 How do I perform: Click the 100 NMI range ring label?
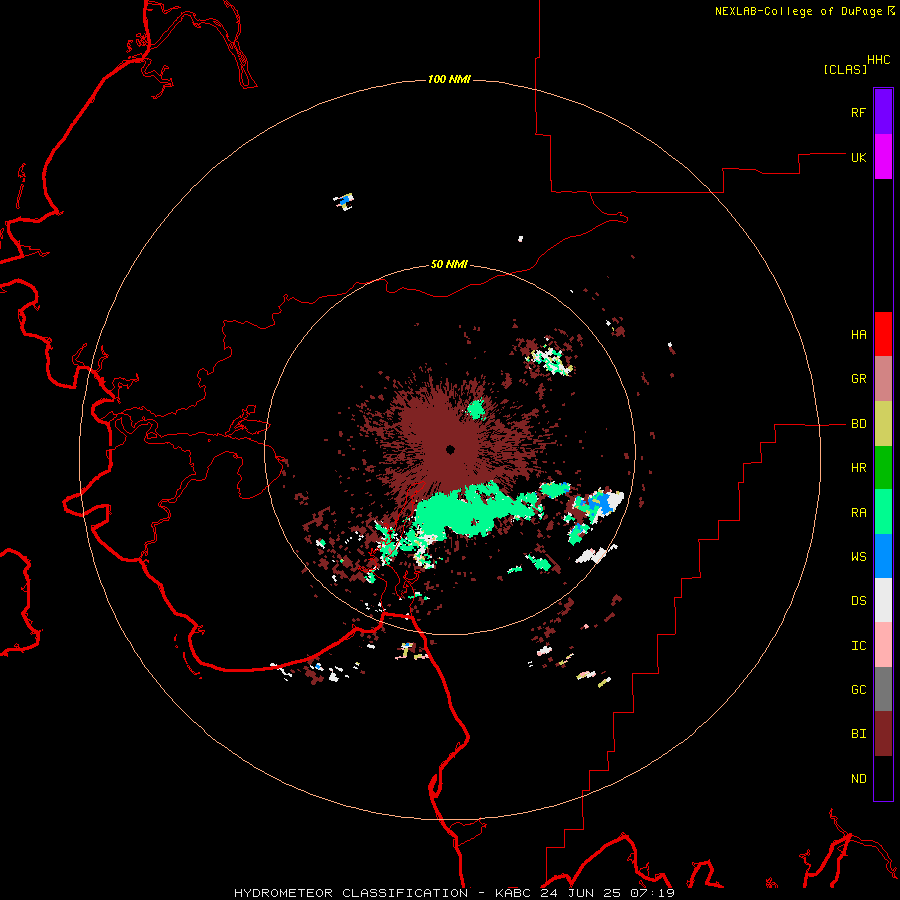(x=449, y=79)
